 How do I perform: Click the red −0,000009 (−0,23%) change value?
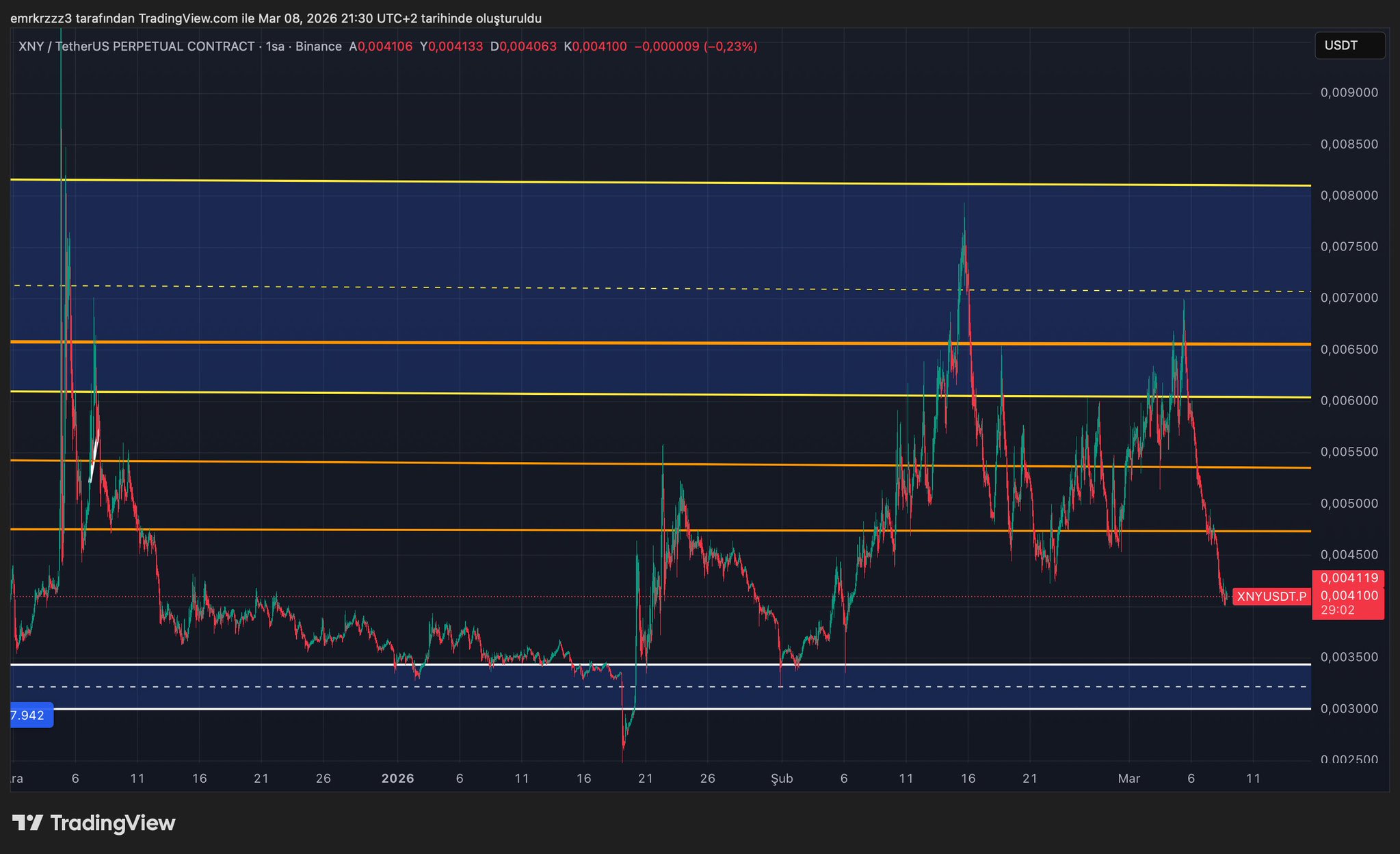tap(696, 47)
